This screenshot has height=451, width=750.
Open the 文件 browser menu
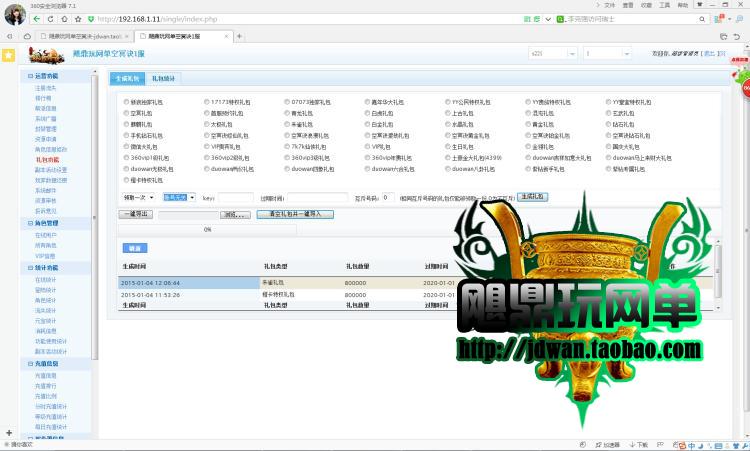coord(609,5)
